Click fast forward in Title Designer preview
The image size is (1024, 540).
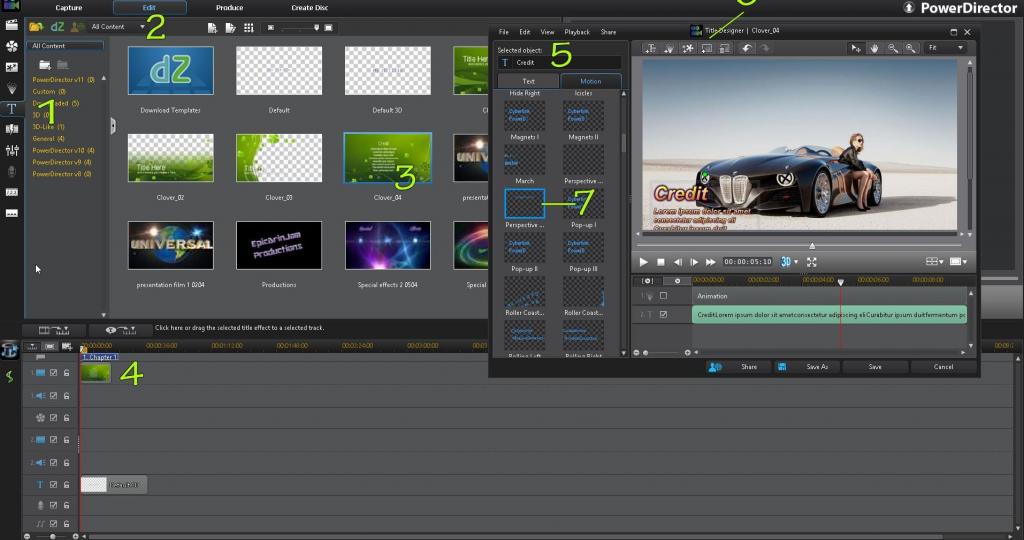[711, 262]
